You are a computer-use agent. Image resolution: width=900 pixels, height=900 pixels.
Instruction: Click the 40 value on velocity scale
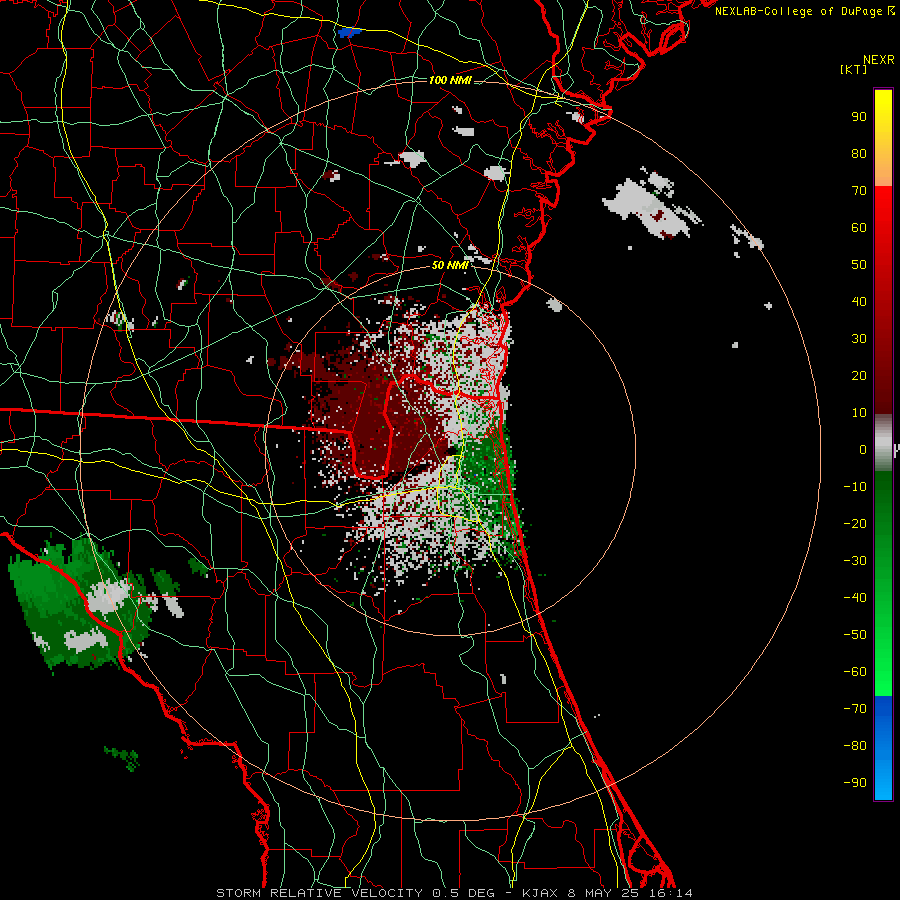tap(859, 302)
